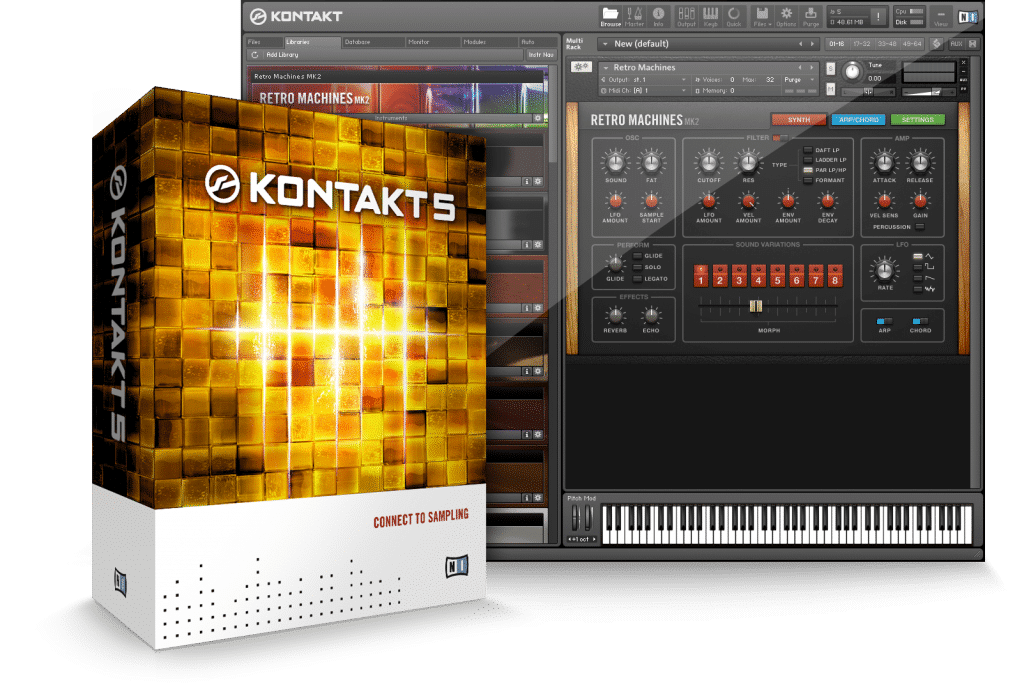1024x689 pixels.
Task: Enable the Ladder LP filter type
Action: (x=808, y=160)
